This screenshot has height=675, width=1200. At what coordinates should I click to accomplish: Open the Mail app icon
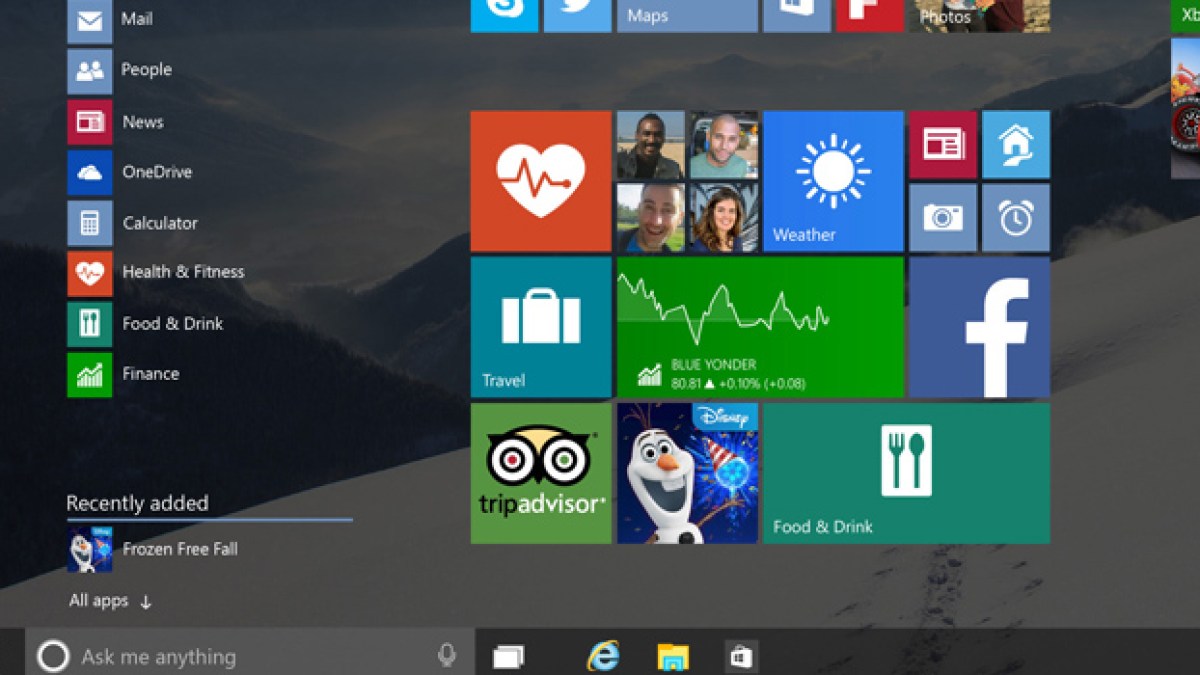90,21
